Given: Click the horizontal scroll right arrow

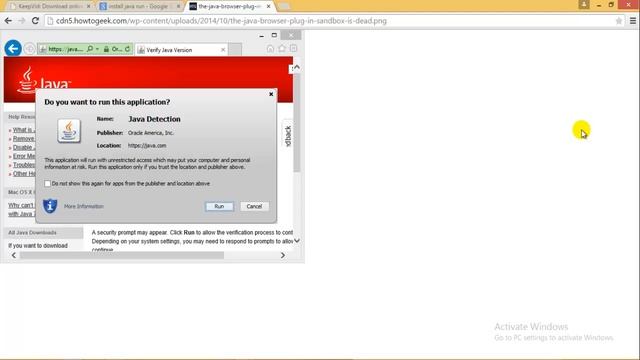Looking at the screenshot, I should [283, 255].
